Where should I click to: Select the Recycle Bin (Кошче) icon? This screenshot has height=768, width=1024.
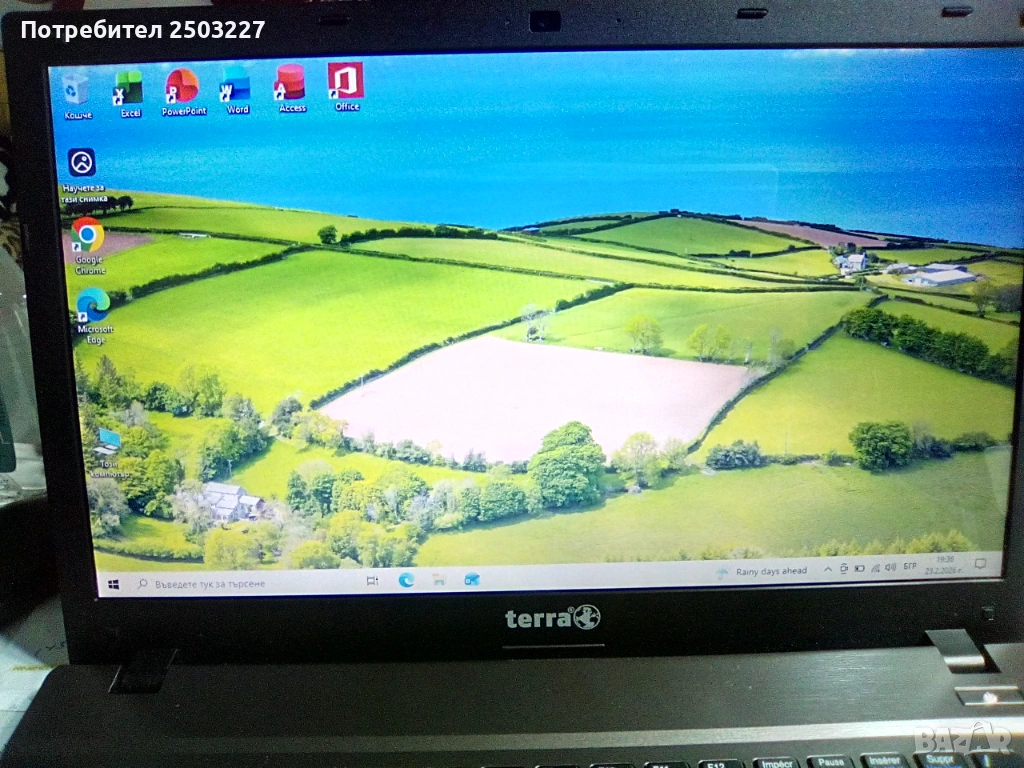pyautogui.click(x=76, y=92)
